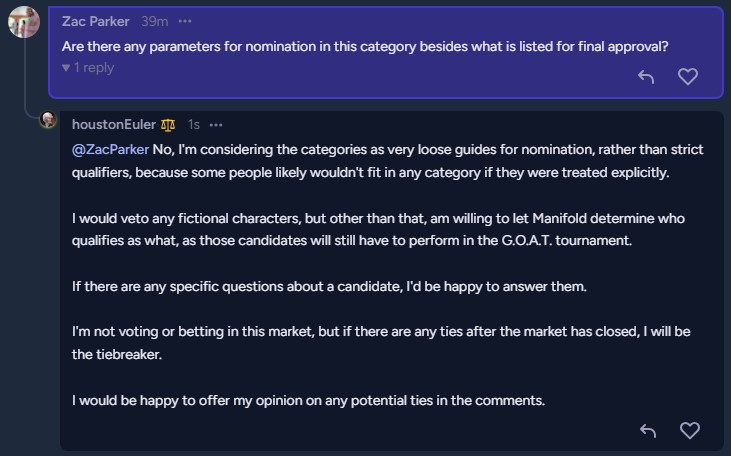Click the highlighted question text by Zac Parker

(x=365, y=47)
